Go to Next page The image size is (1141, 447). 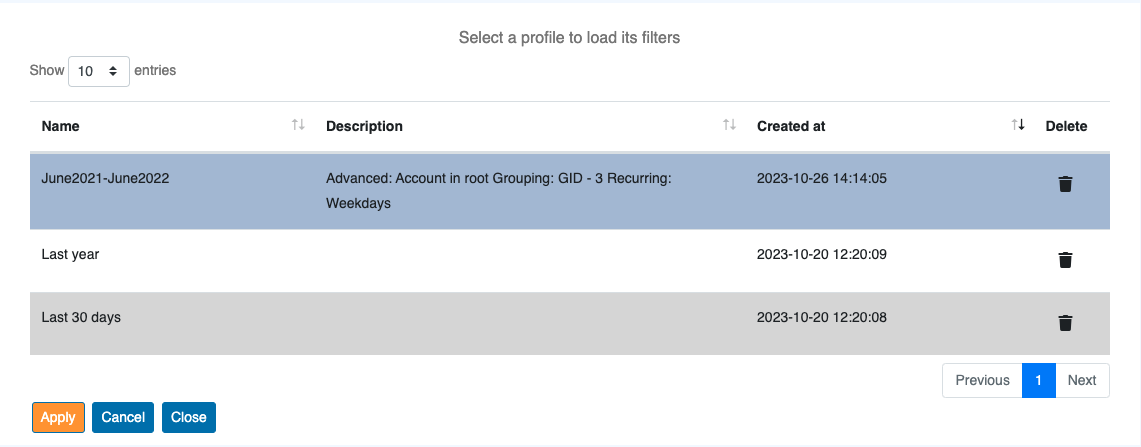[1081, 380]
